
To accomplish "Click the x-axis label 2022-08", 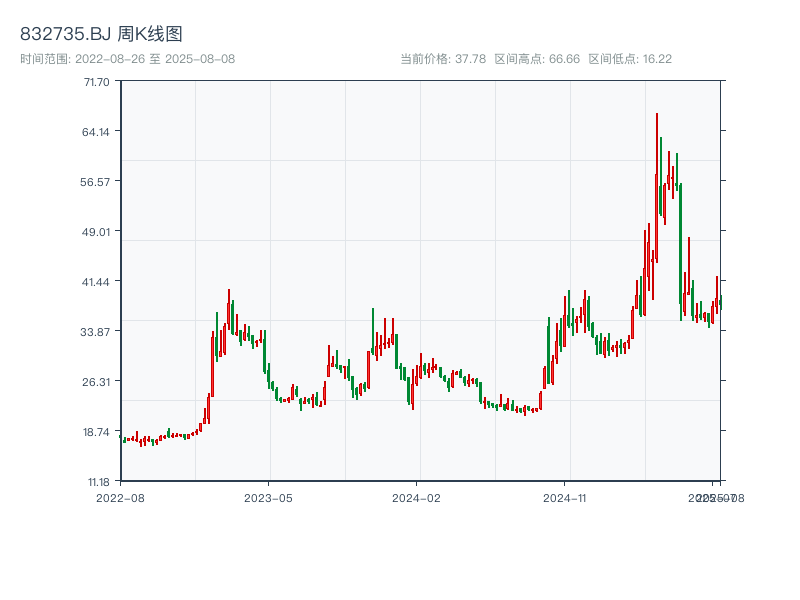I will point(120,498).
